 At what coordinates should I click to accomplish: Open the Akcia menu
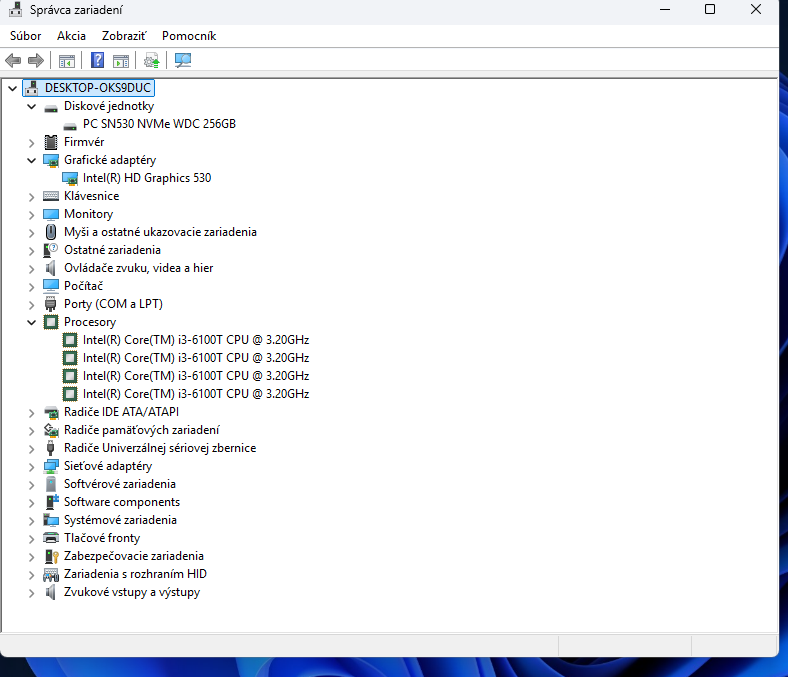[x=71, y=36]
